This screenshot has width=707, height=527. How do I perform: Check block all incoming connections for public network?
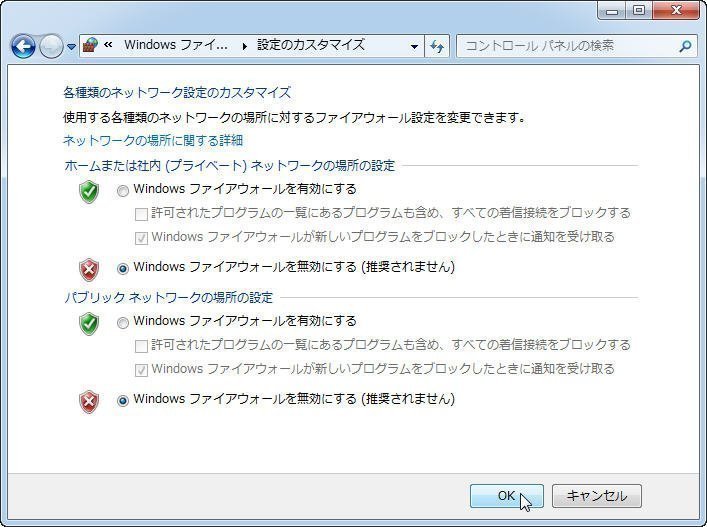tap(142, 346)
